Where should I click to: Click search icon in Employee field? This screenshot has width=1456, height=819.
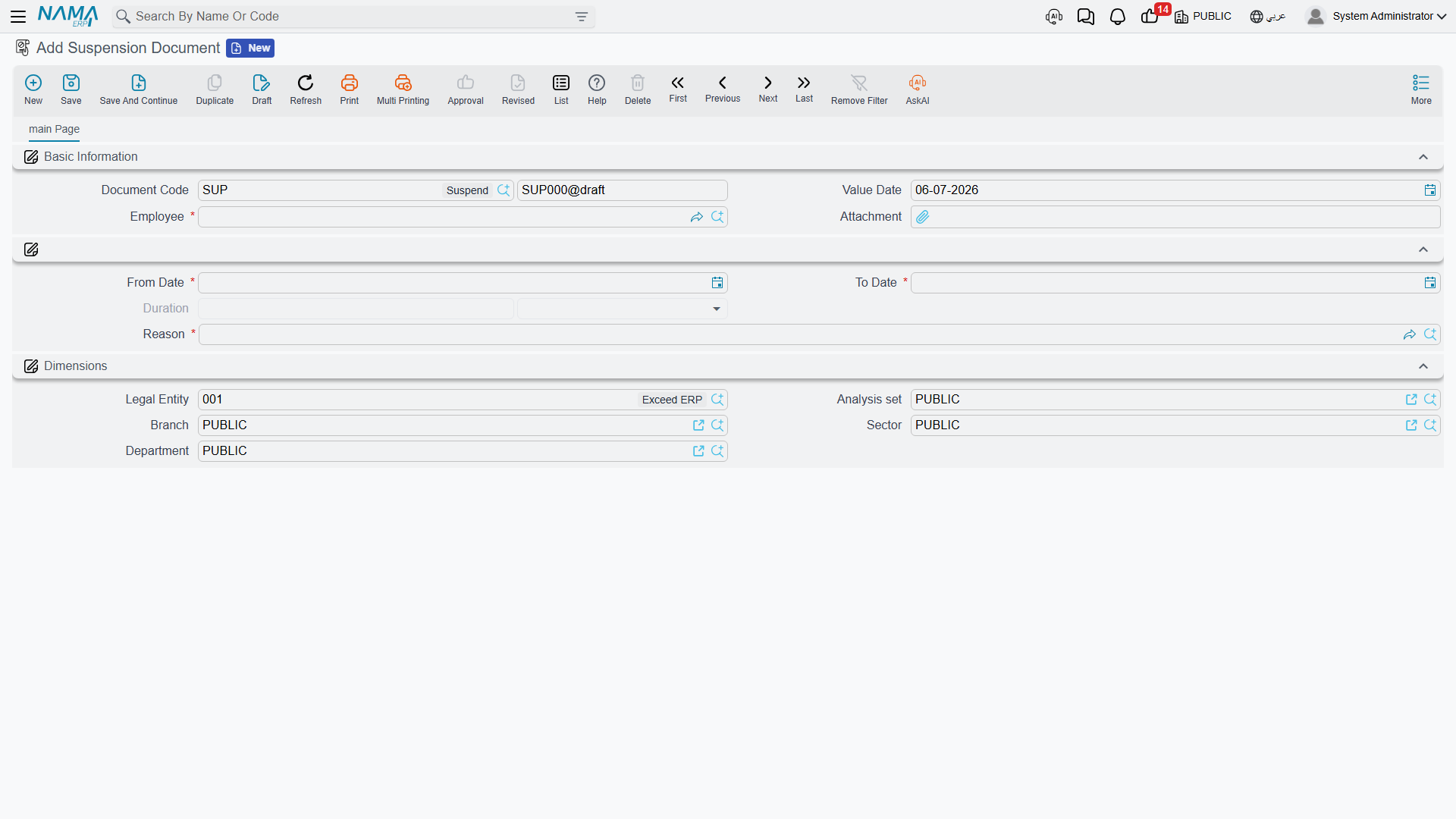pos(717,217)
